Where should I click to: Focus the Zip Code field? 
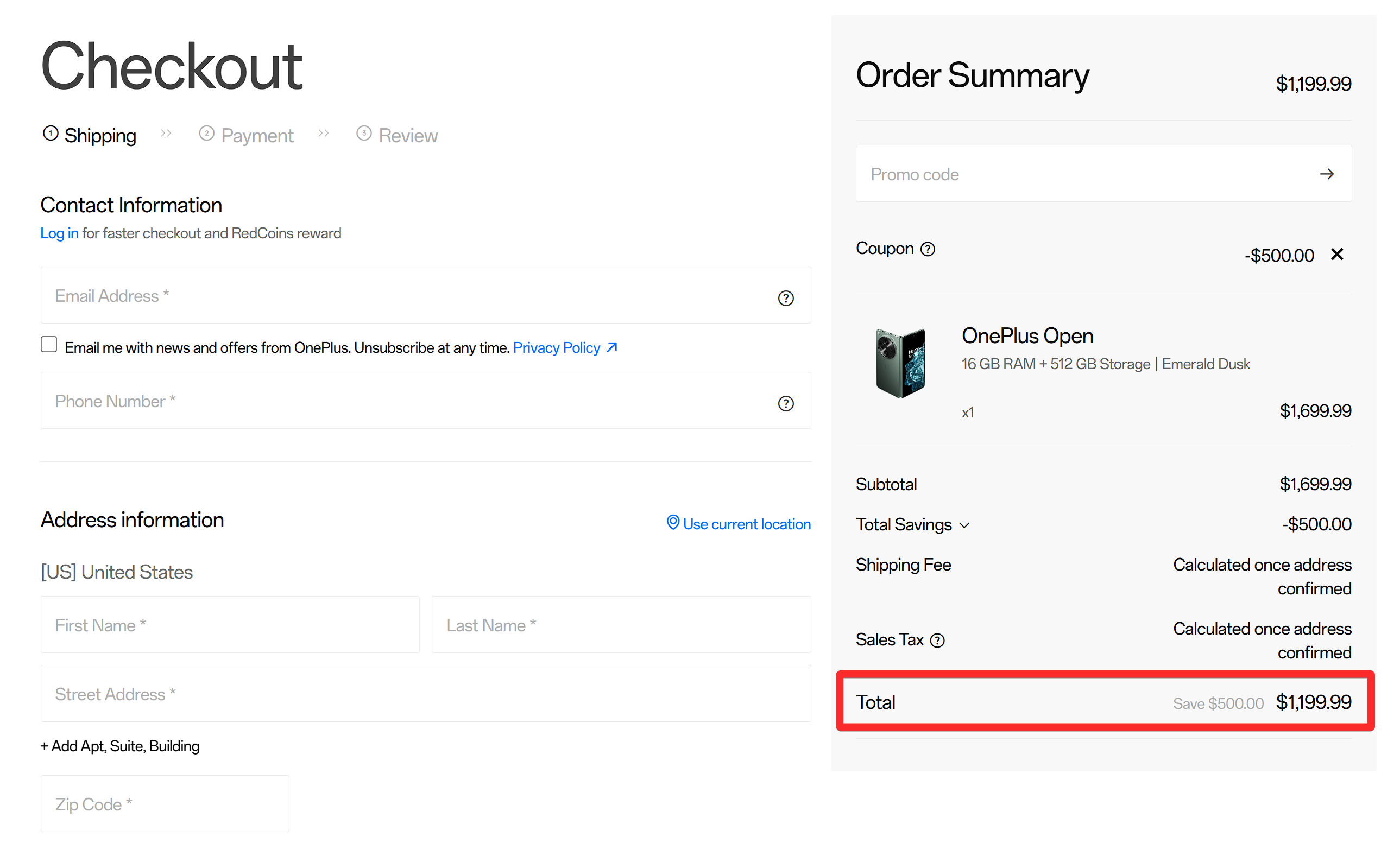tap(165, 804)
